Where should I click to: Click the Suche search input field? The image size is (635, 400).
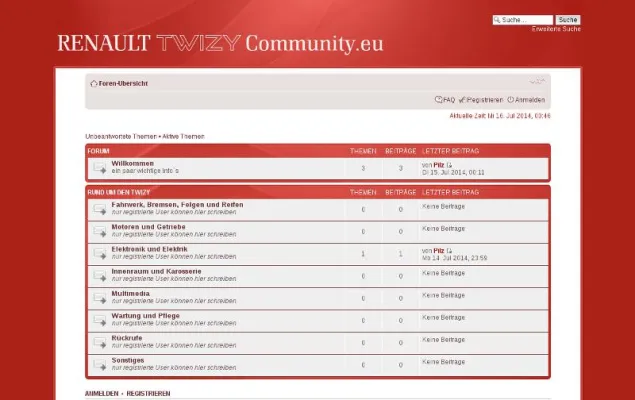[x=523, y=20]
